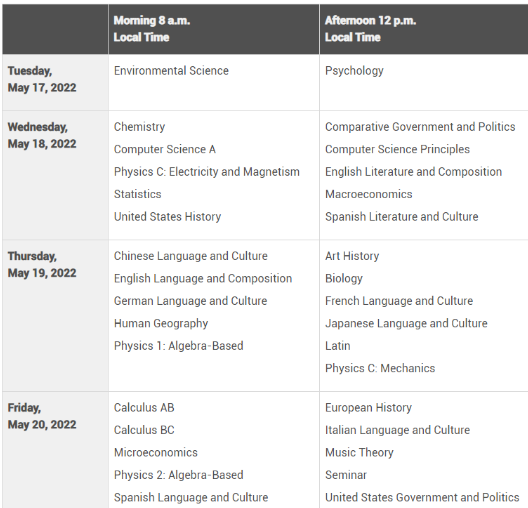Select the Comparative Government and Politics entry

(x=420, y=127)
